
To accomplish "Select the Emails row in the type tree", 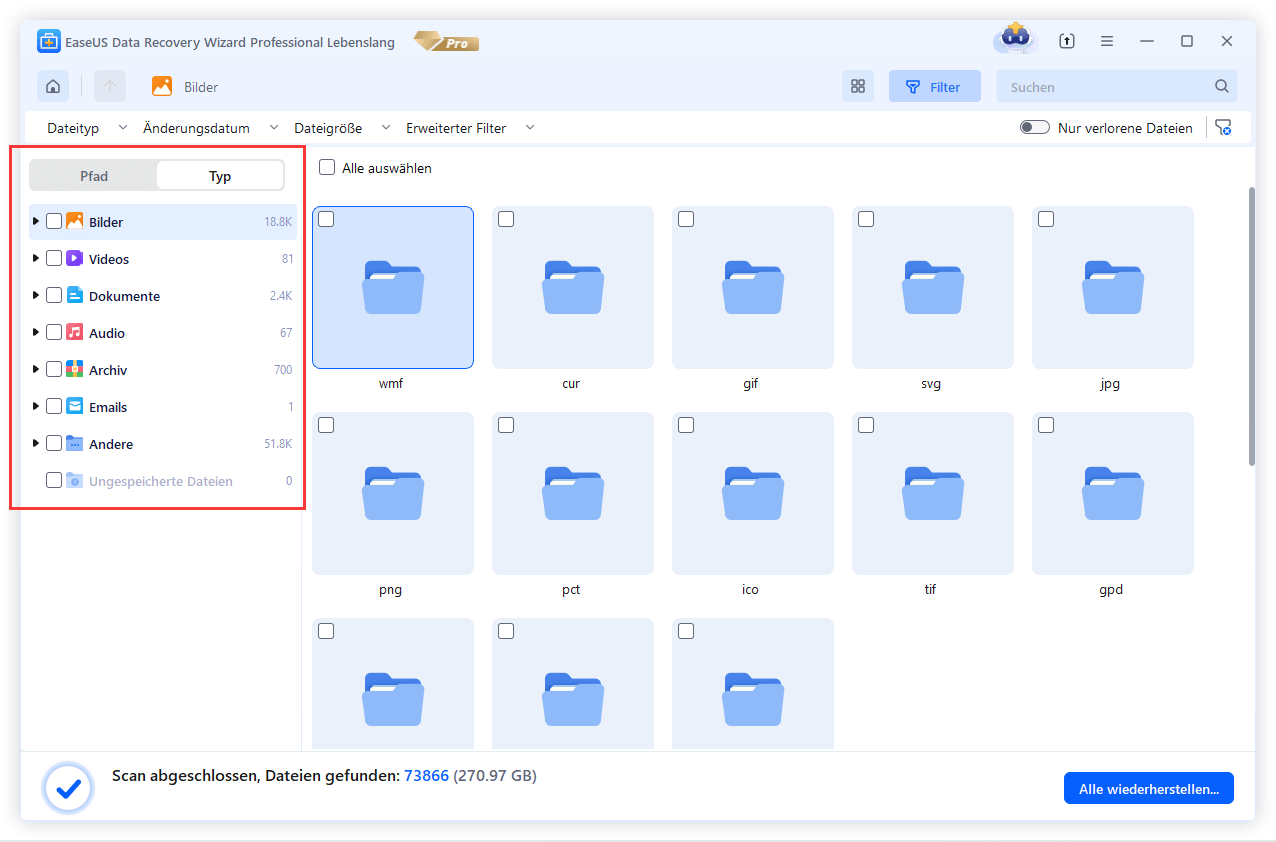I will pos(163,407).
